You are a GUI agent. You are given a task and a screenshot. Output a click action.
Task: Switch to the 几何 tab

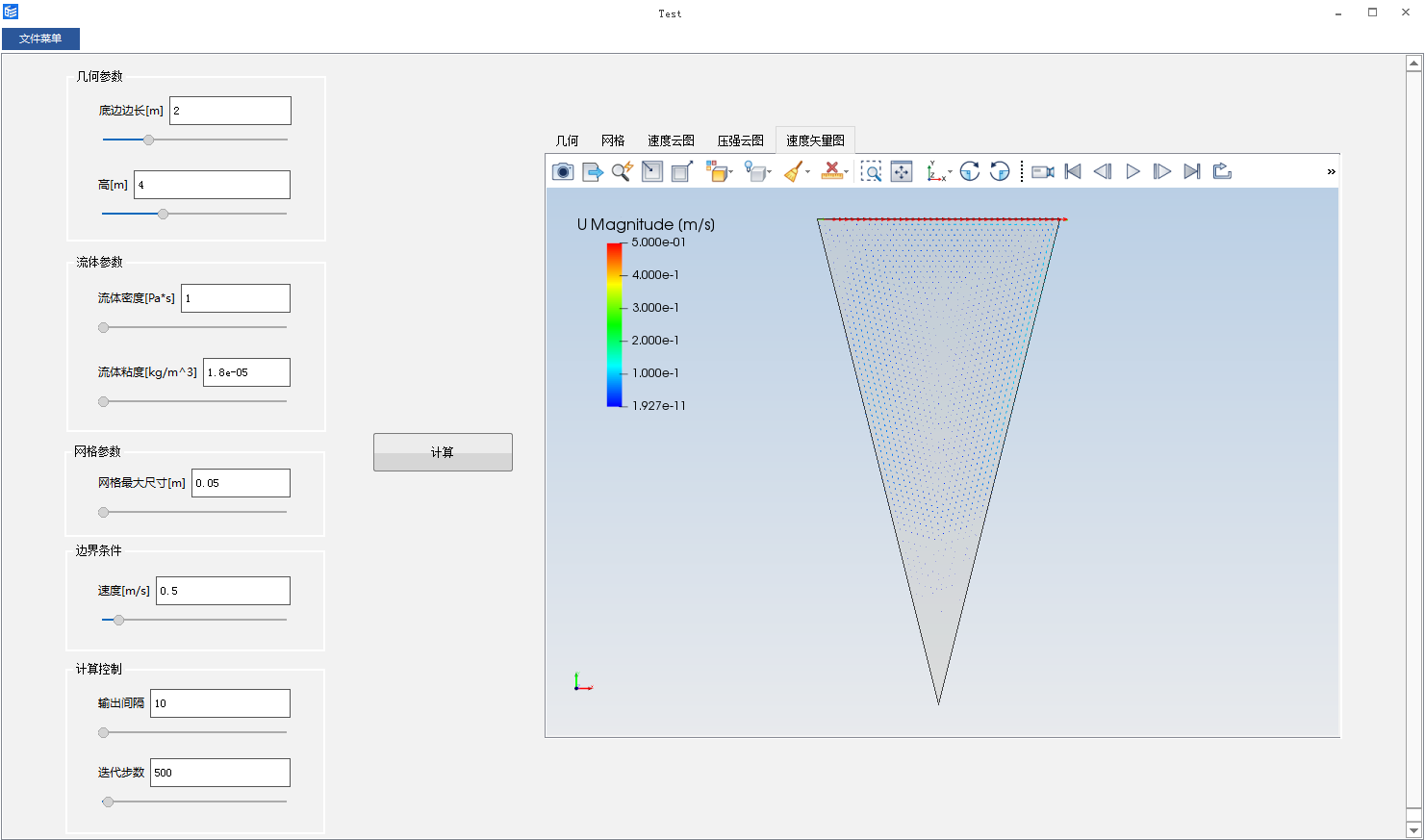coord(568,140)
